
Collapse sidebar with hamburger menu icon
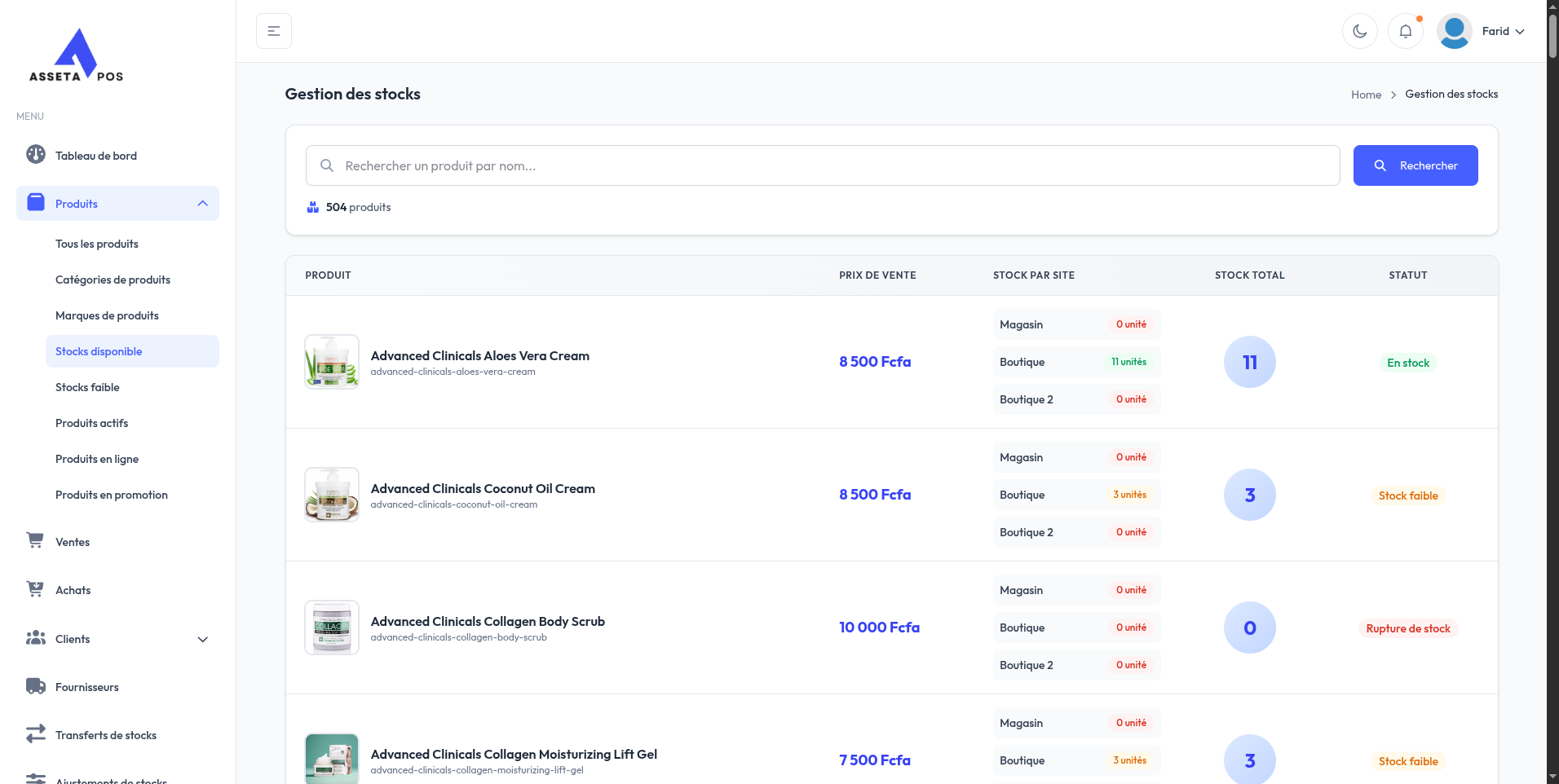(274, 31)
